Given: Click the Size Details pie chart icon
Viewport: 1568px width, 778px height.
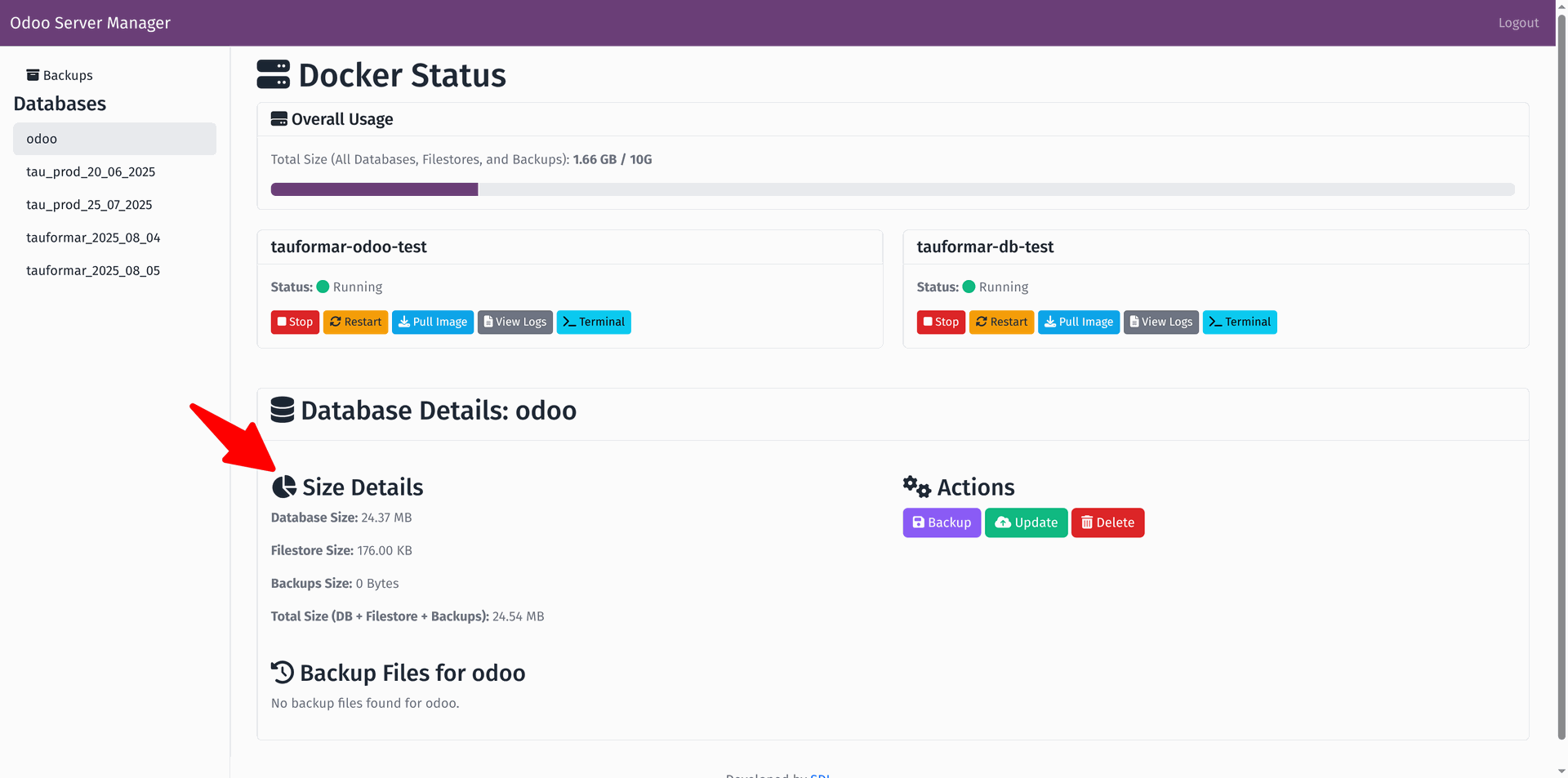Looking at the screenshot, I should coord(283,487).
